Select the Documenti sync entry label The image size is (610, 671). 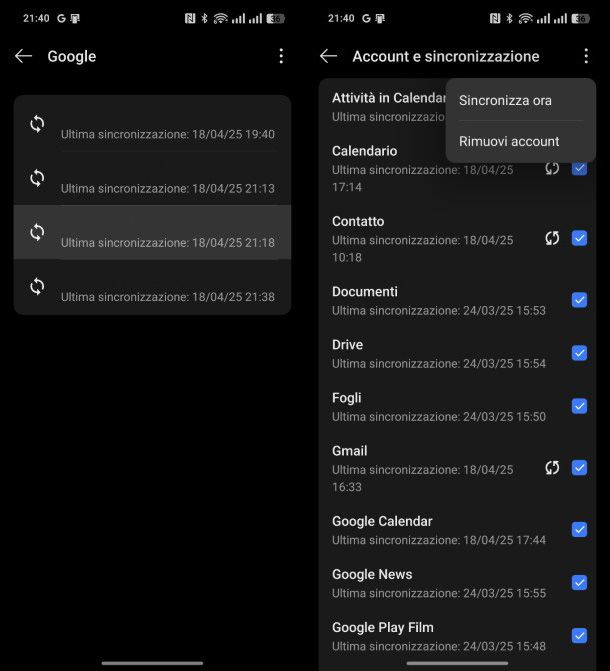tap(365, 291)
